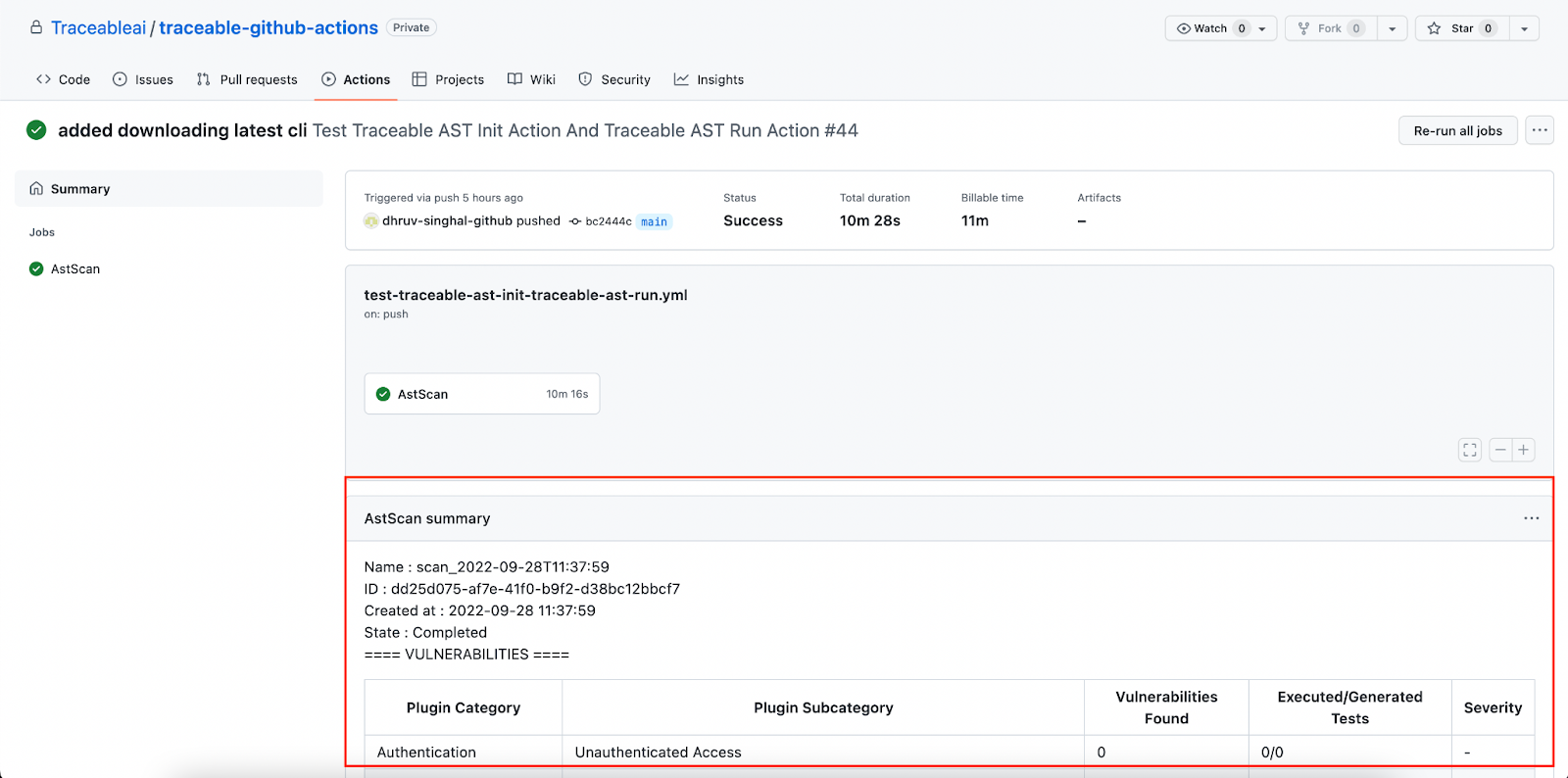This screenshot has width=1568, height=778.
Task: Click the Summary home icon
Action: coord(36,188)
